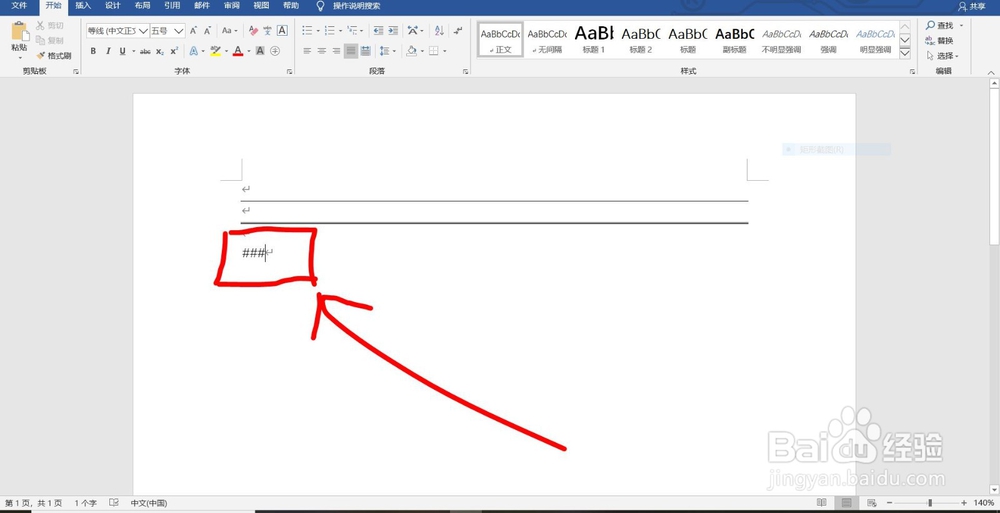The image size is (1000, 513).
Task: Click the phonetic guide (文) icon
Action: [x=268, y=31]
